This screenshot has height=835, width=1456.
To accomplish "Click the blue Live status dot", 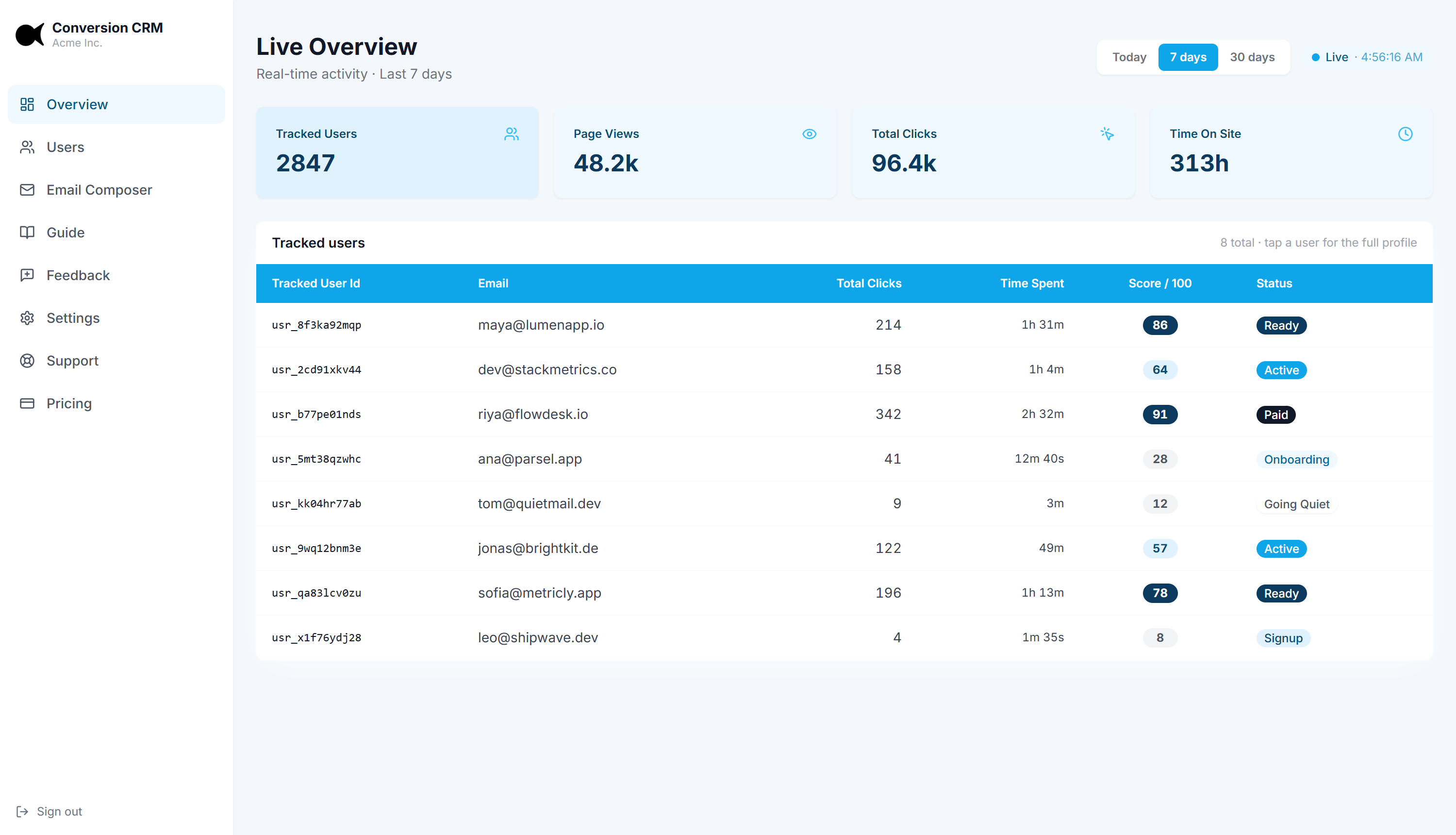I will tap(1316, 57).
